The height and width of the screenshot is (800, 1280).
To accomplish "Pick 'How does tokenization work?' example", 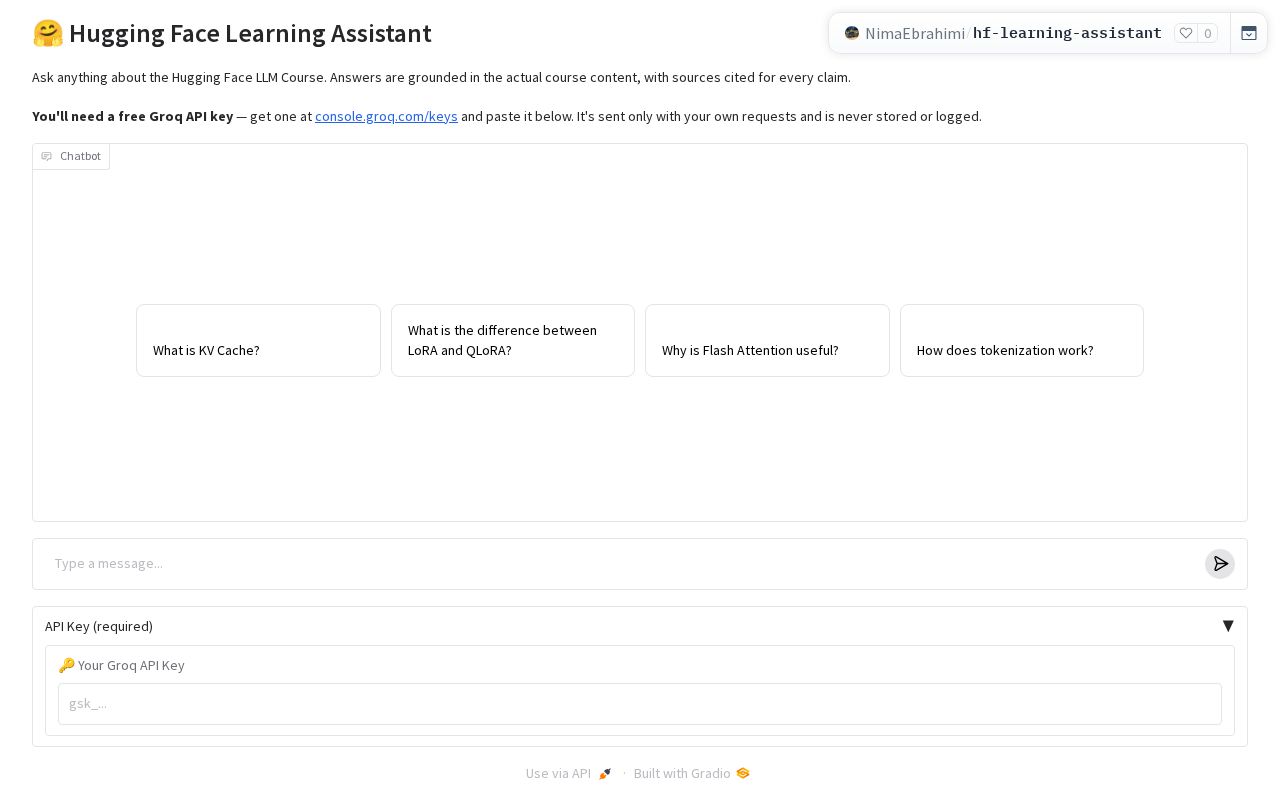I will [1022, 340].
